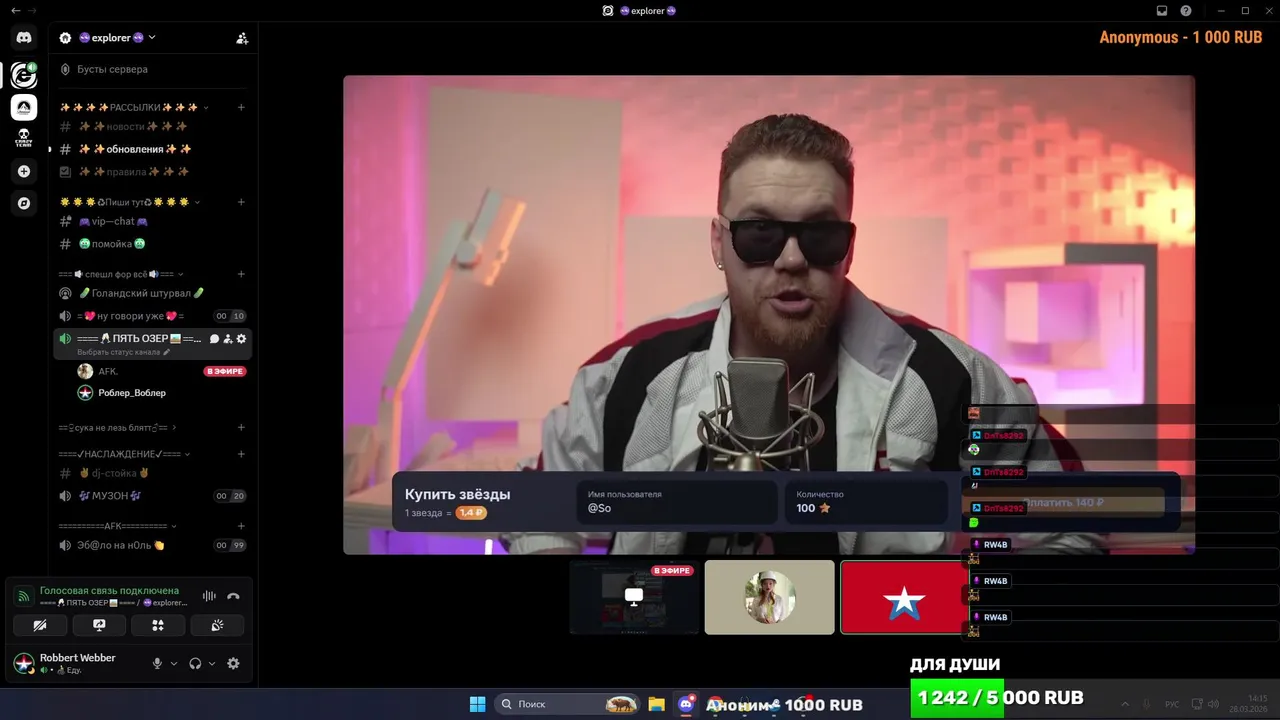
Task: Select the red star participant tile
Action: pos(903,597)
